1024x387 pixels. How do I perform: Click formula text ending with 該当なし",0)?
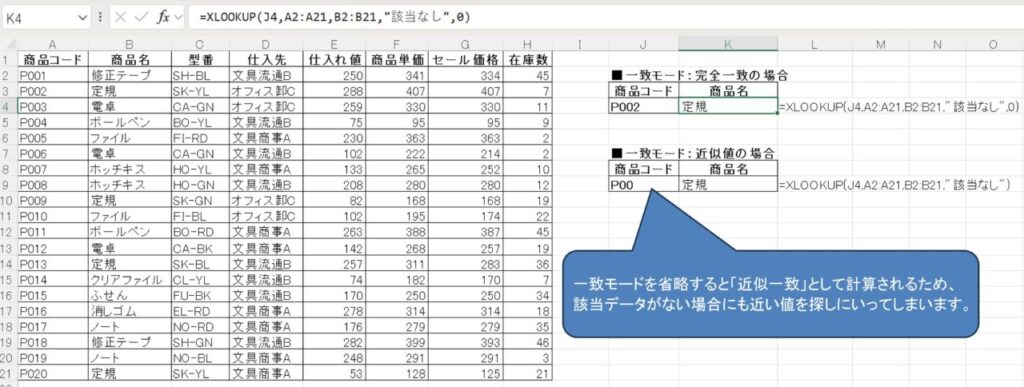pos(899,106)
